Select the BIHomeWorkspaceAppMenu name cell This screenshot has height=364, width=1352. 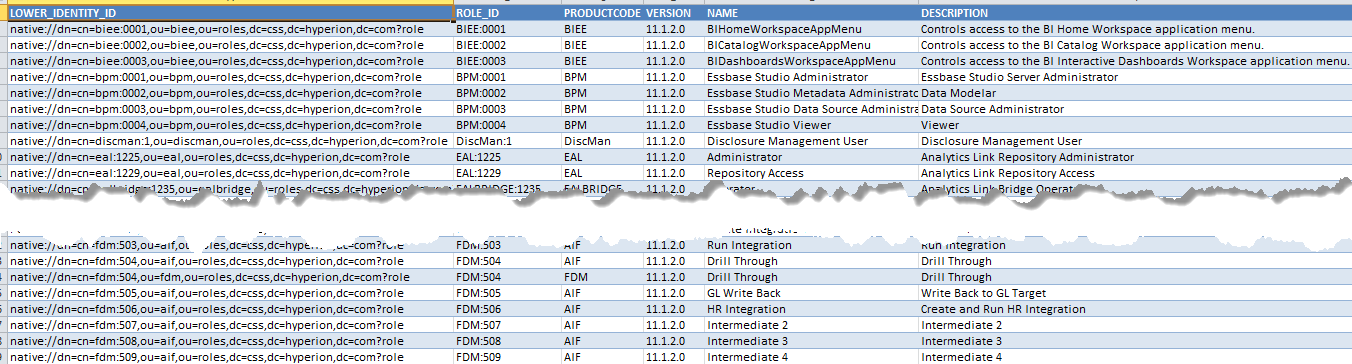(811, 30)
